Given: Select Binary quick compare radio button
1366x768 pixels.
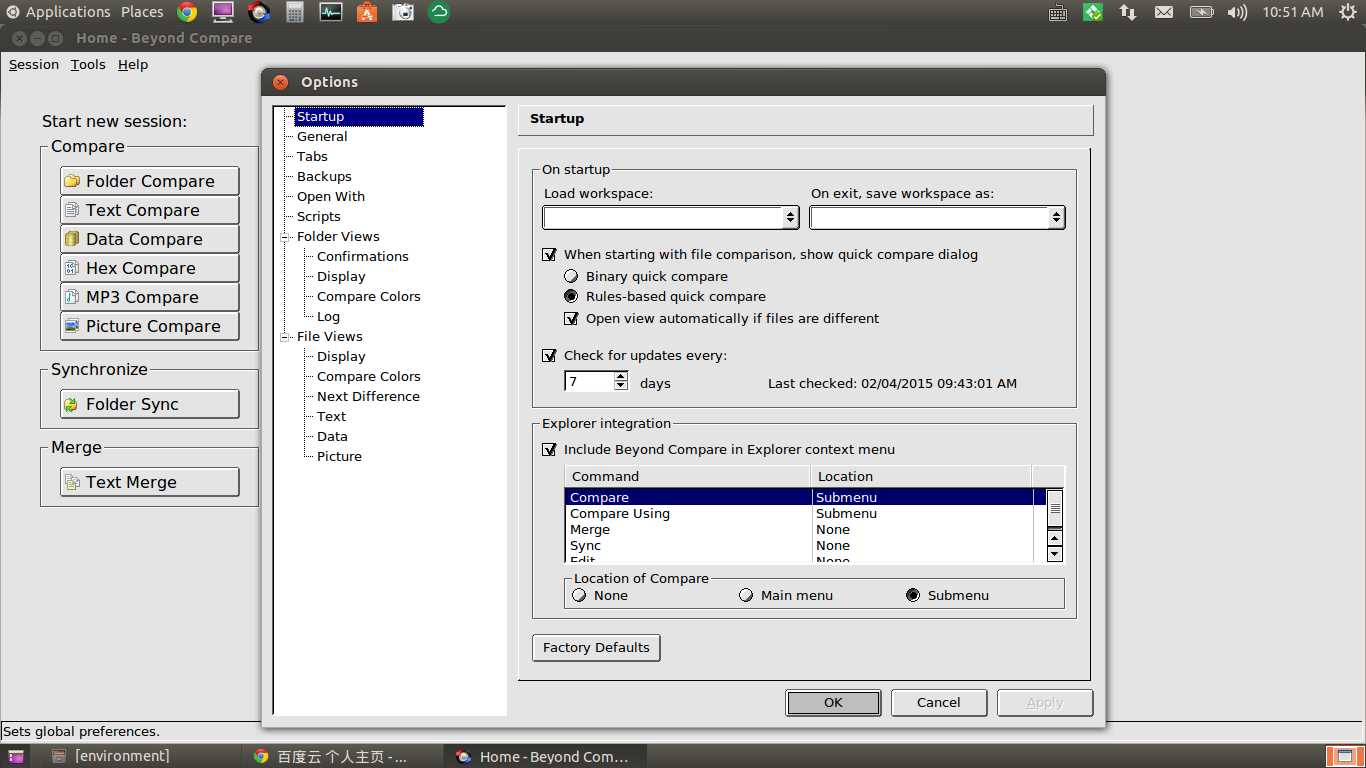Looking at the screenshot, I should coord(571,277).
